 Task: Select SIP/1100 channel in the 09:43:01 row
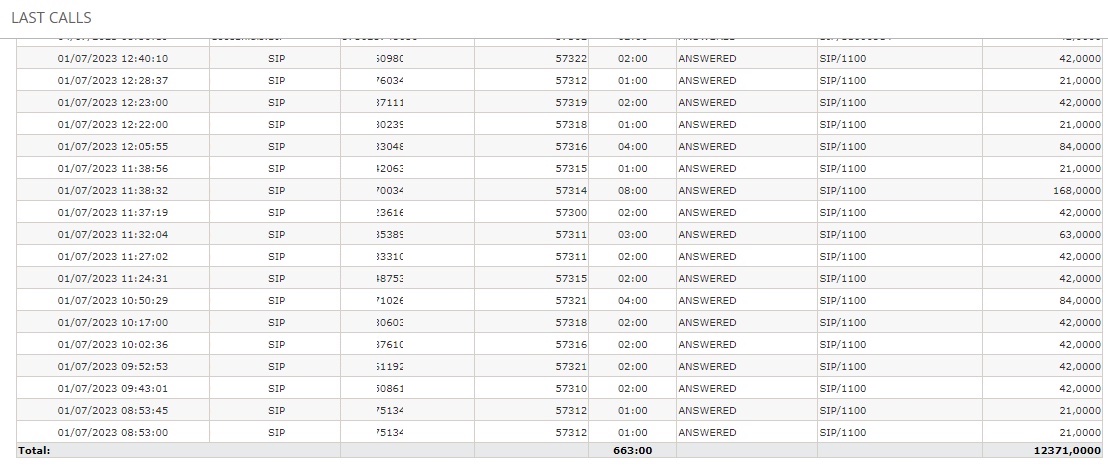[x=842, y=388]
